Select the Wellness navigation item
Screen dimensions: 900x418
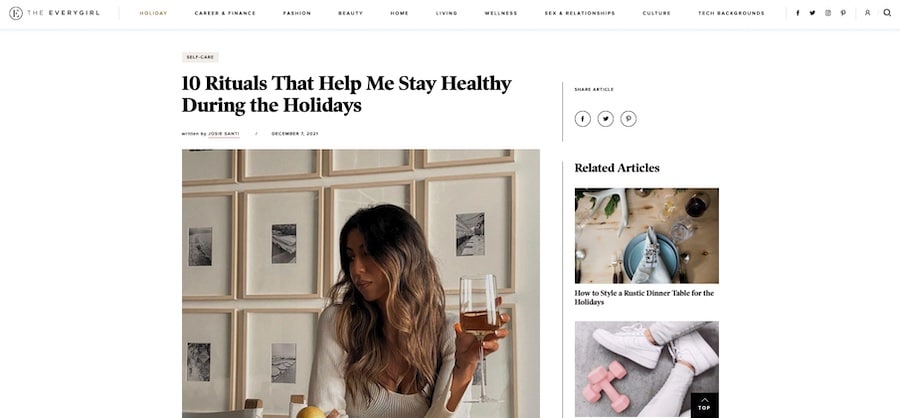501,13
